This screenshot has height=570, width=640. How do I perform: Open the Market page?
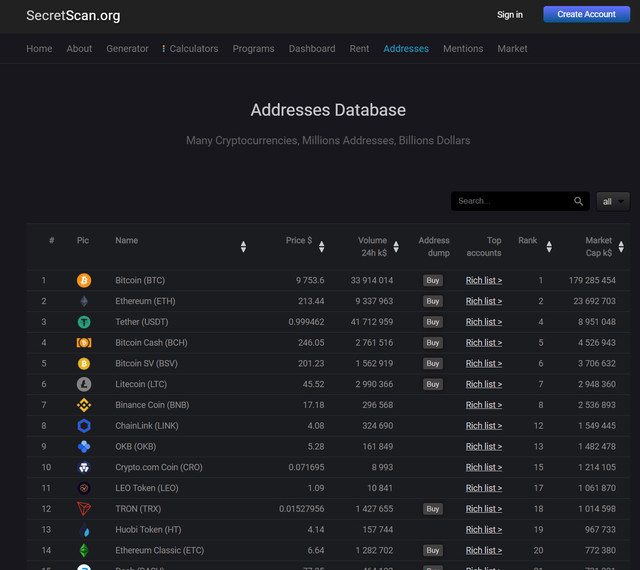tap(512, 49)
